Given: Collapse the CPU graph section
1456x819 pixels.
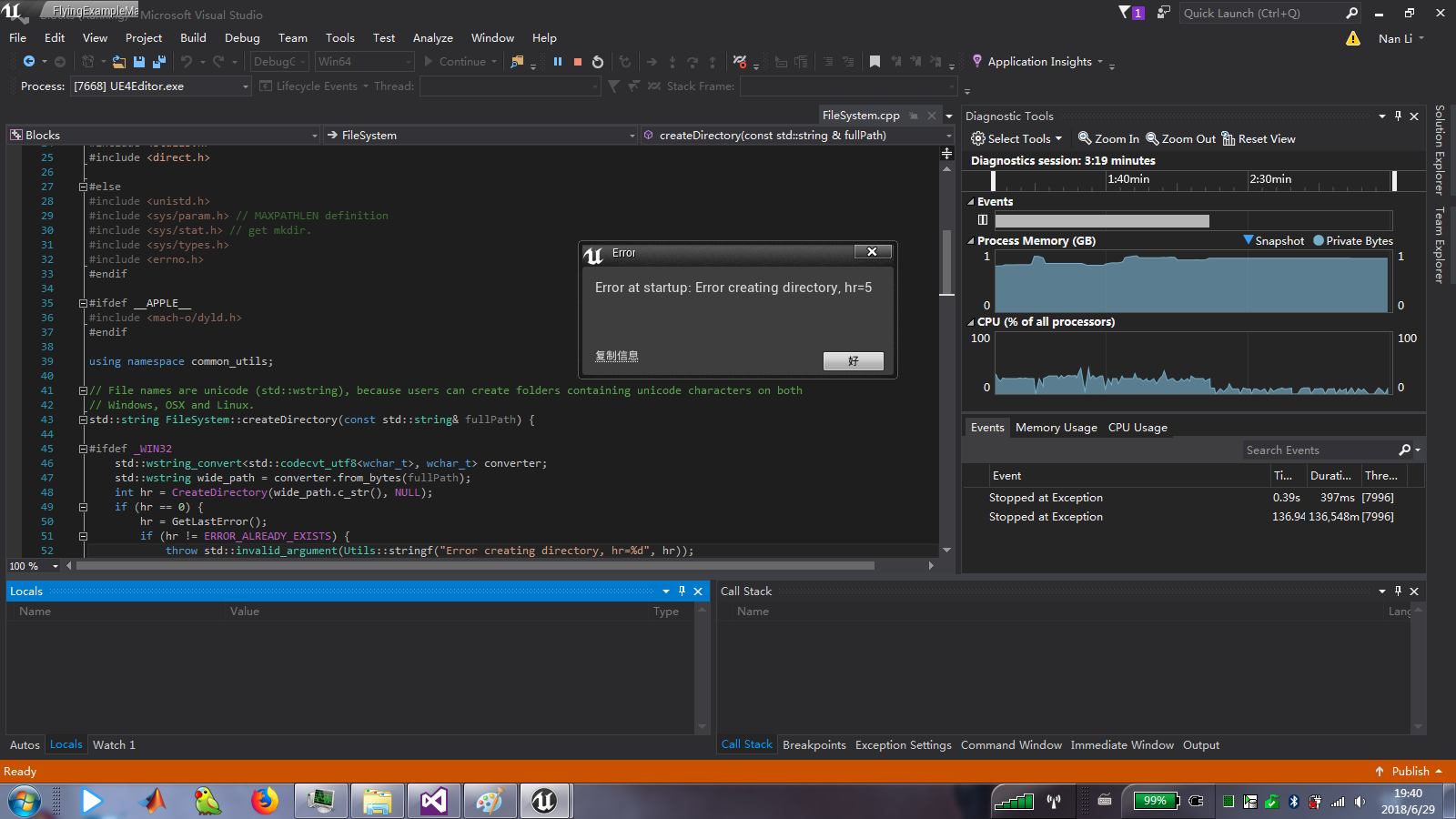Looking at the screenshot, I should coord(970,322).
